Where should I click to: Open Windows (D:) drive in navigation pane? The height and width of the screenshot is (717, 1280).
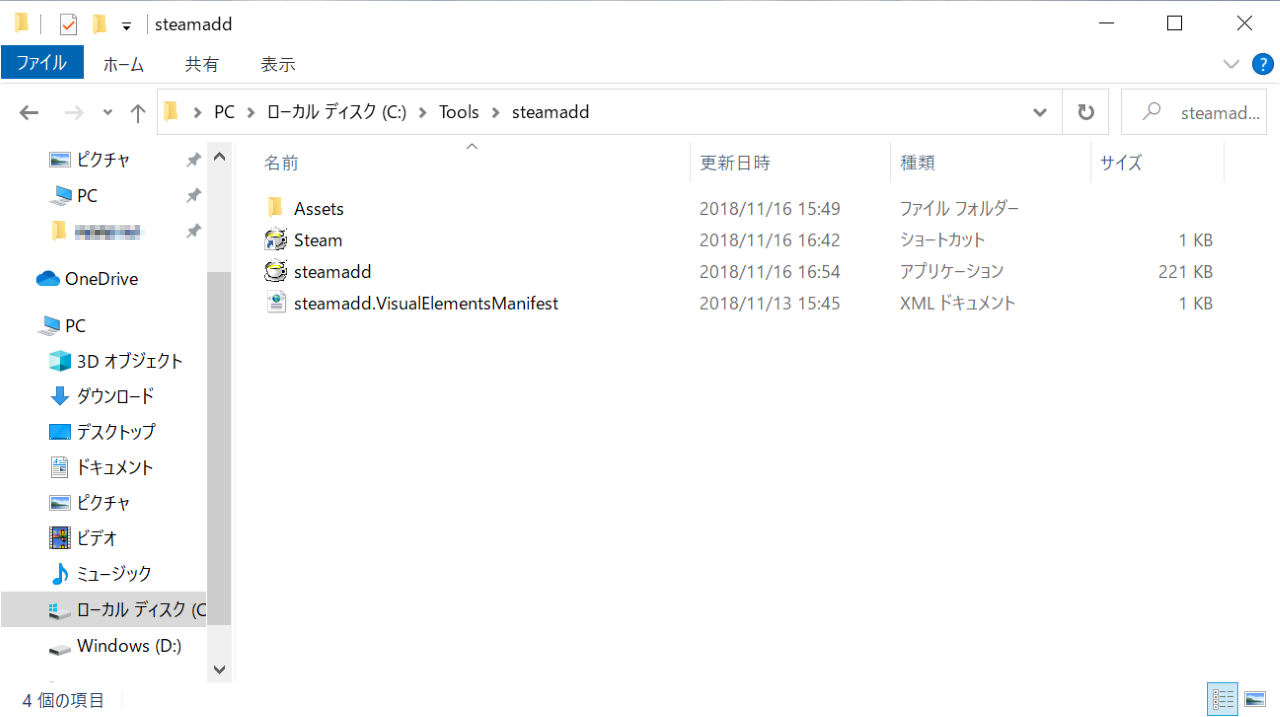pyautogui.click(x=129, y=646)
